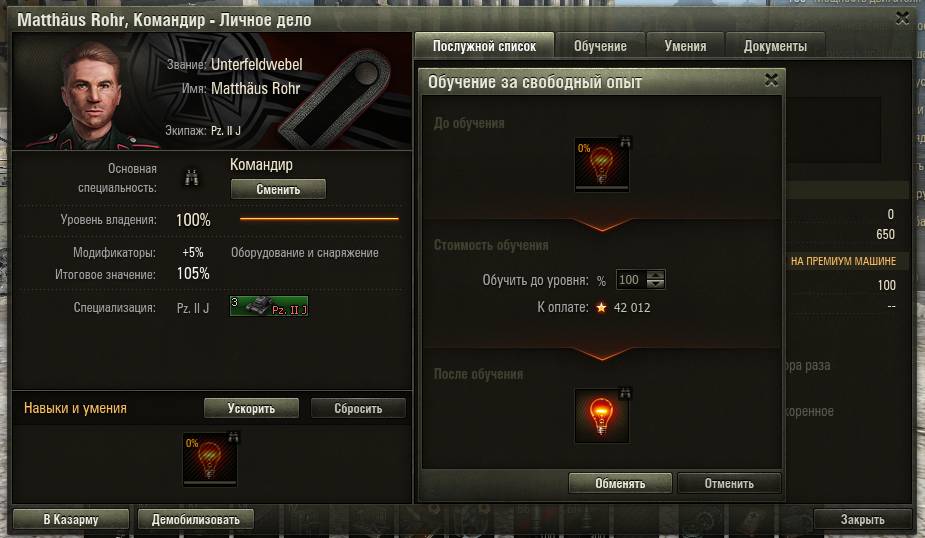Open the Документы tab
This screenshot has width=925, height=538.
(775, 46)
